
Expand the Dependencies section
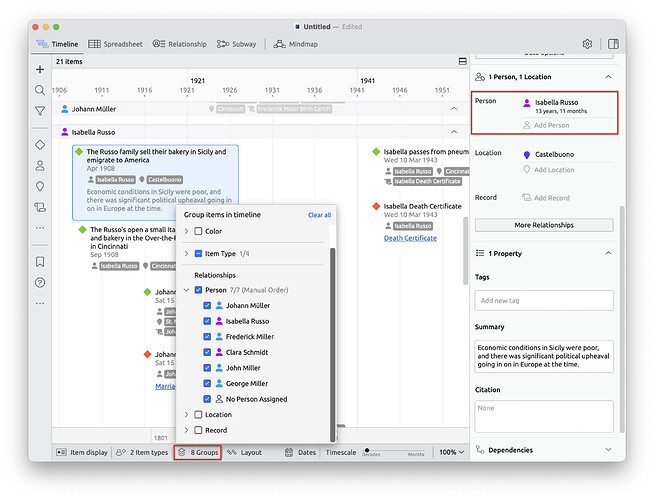pyautogui.click(x=608, y=449)
